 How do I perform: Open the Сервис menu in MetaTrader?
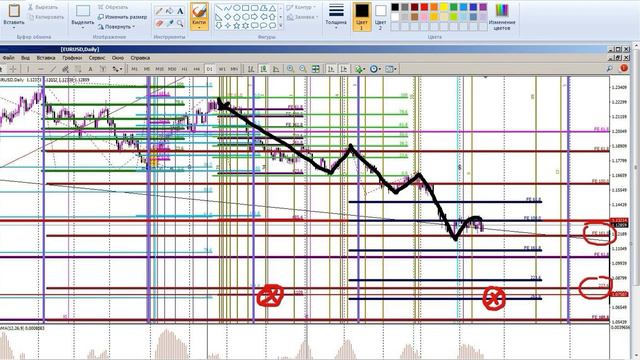[97, 58]
